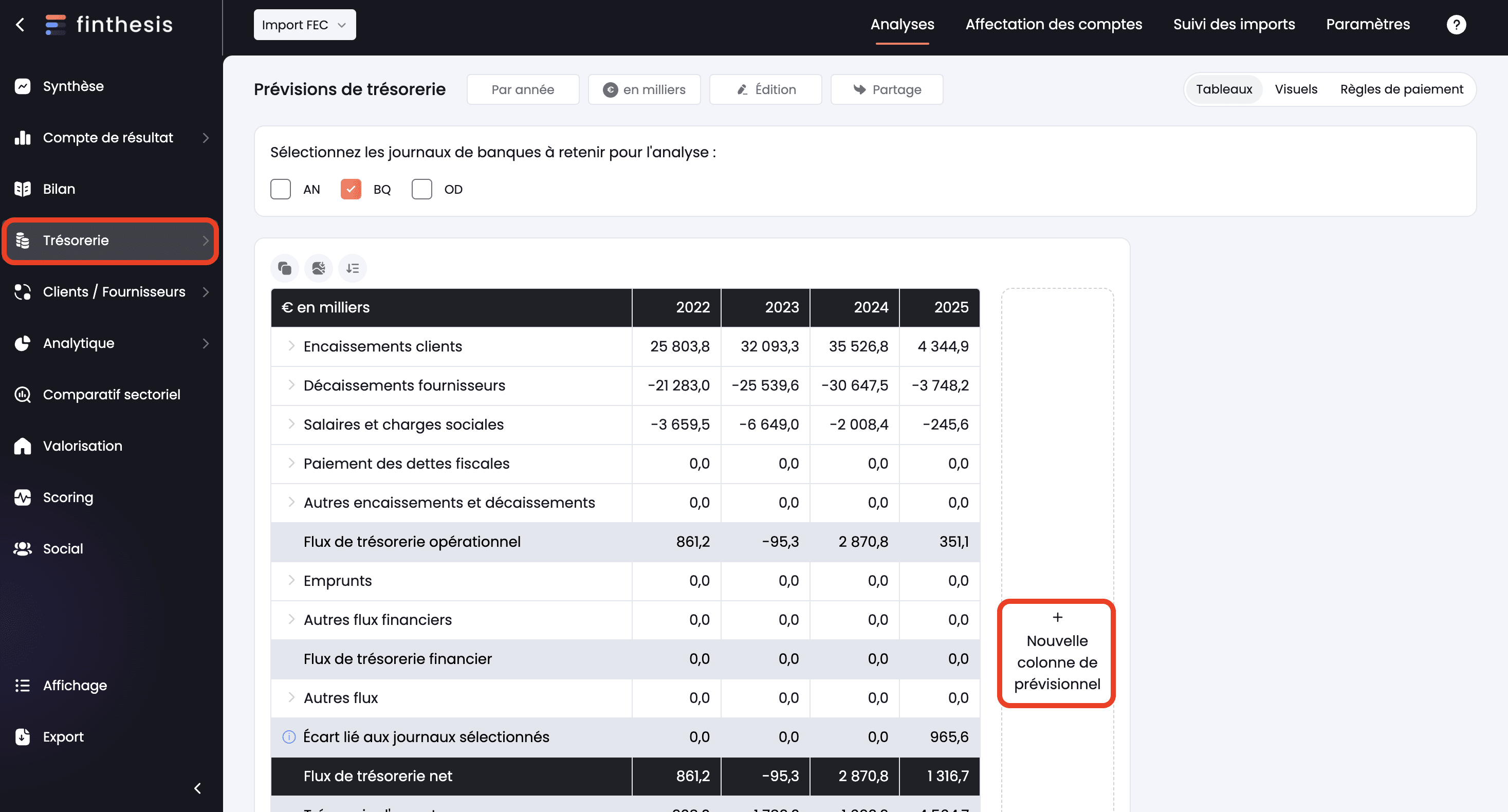Expand the Analytique sidebar submenu chevron
Viewport: 1508px width, 812px height.
click(x=206, y=343)
